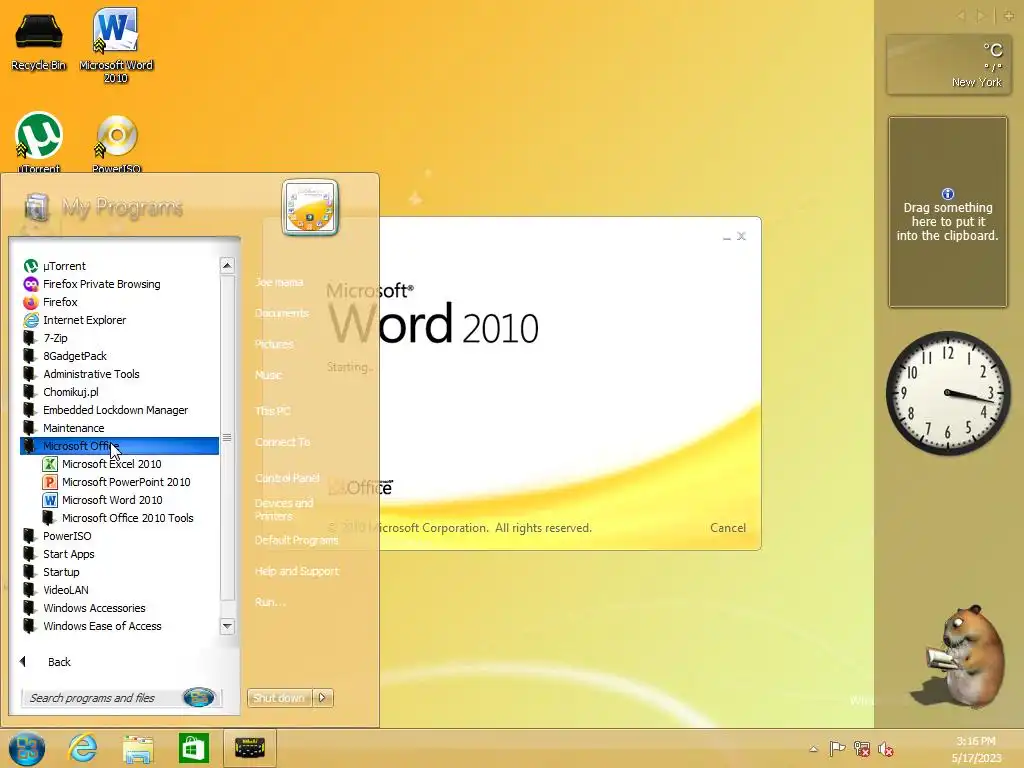Image resolution: width=1024 pixels, height=768 pixels.
Task: Open This PC from the start menu
Action: point(272,411)
